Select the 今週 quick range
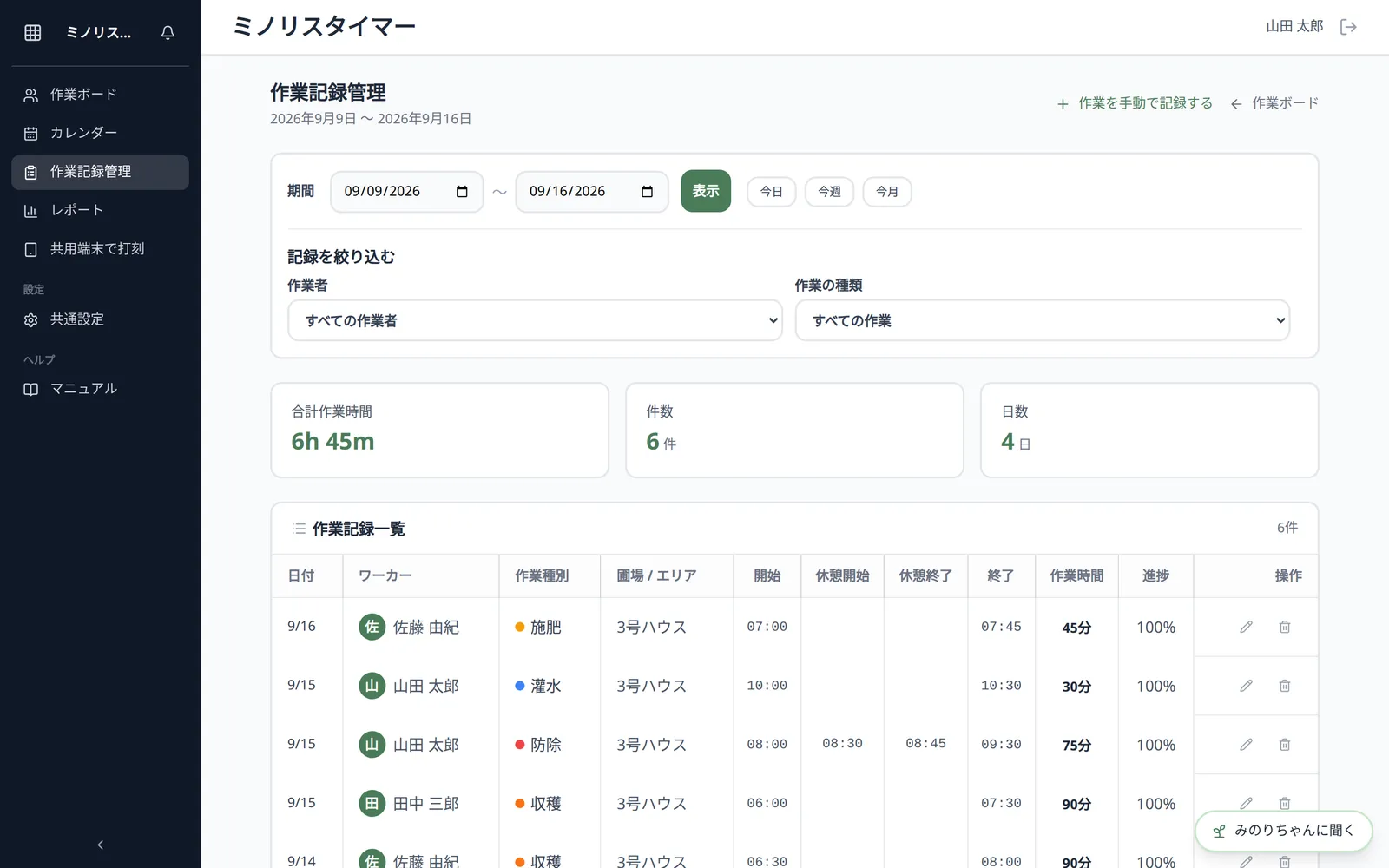The image size is (1389, 868). (829, 192)
